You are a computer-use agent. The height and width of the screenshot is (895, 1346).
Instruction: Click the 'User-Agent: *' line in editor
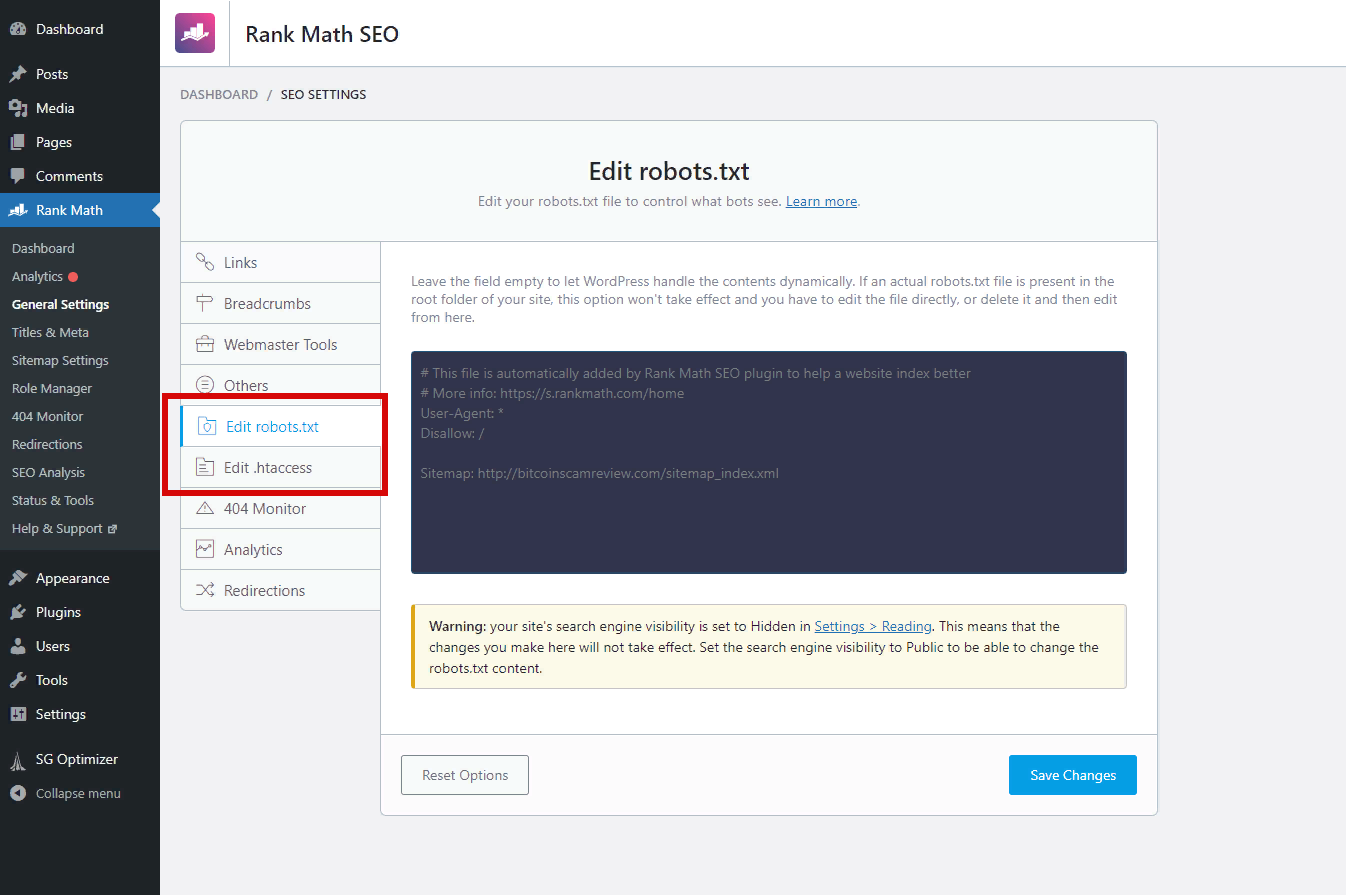pos(462,413)
